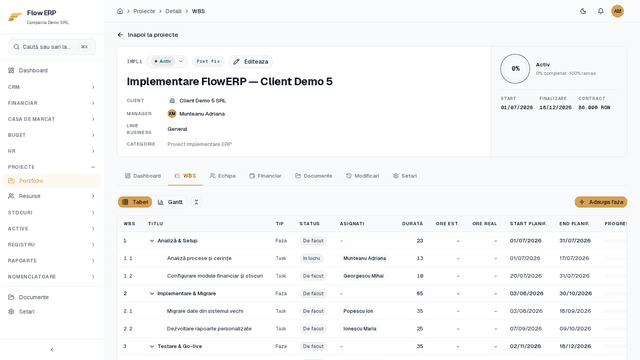The height and width of the screenshot is (360, 640).
Task: Open Resurse in the sidebar
Action: point(52,196)
